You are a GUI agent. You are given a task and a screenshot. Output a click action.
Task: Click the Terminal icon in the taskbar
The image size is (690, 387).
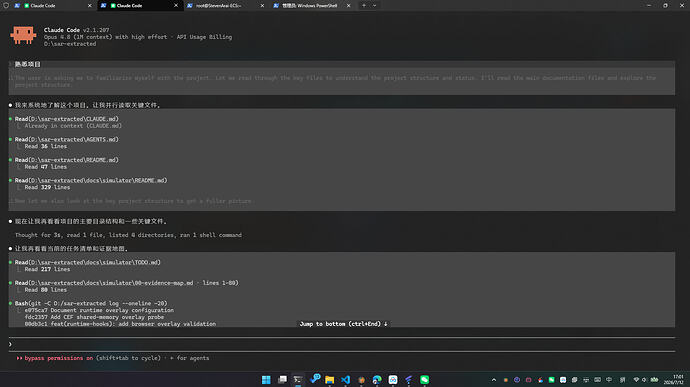pos(298,380)
